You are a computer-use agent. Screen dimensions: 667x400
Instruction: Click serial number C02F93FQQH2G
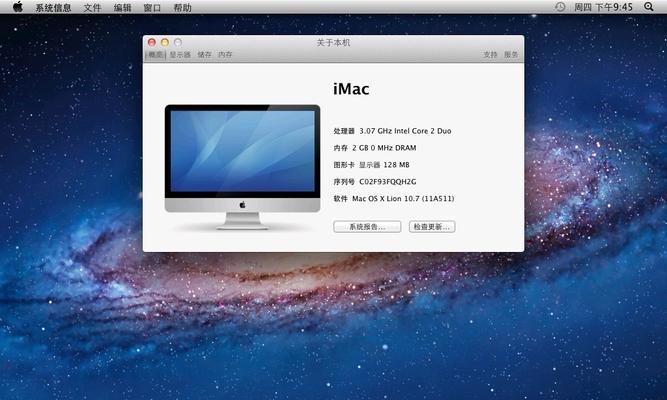click(388, 182)
